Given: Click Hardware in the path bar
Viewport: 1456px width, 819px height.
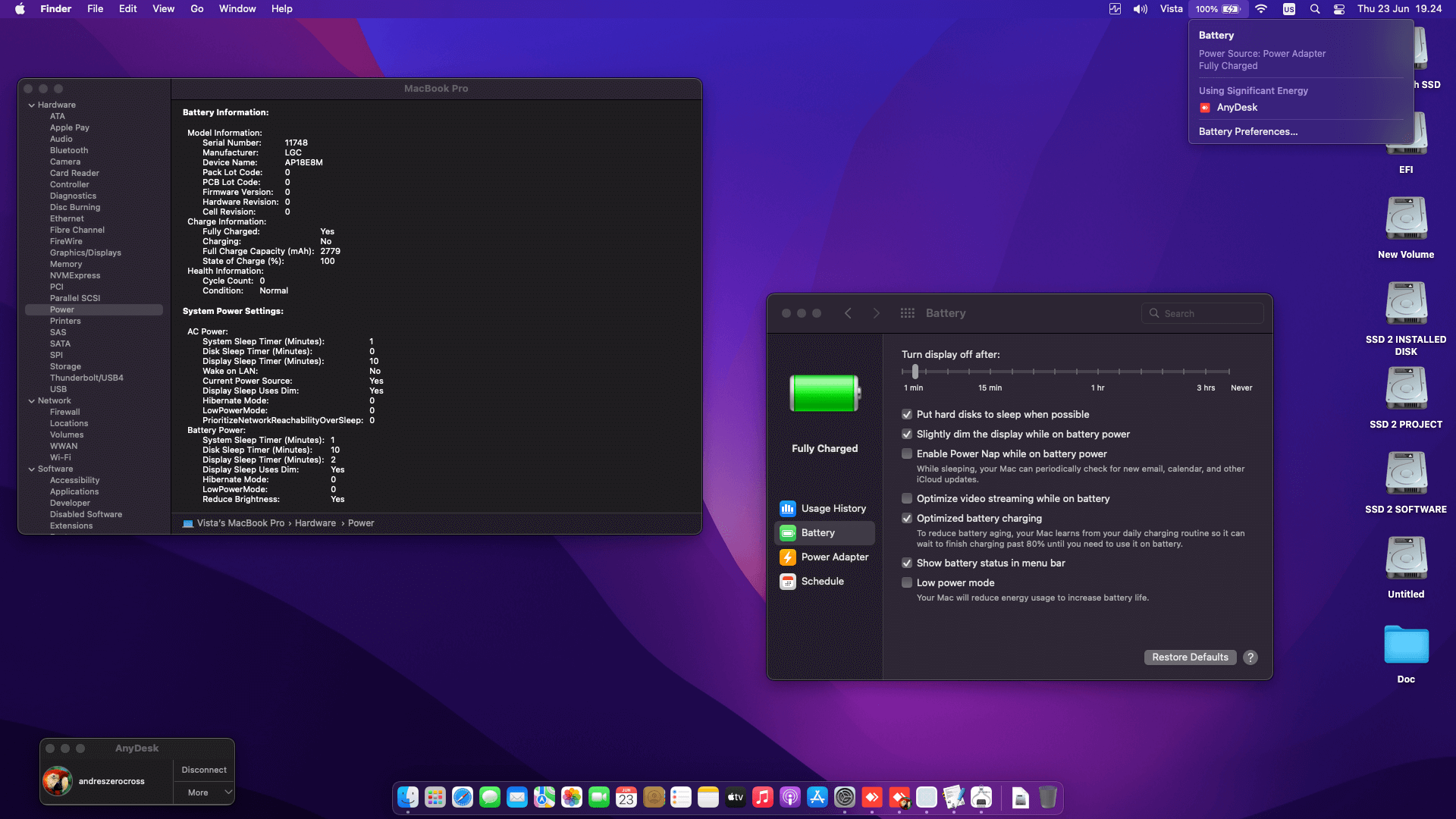Looking at the screenshot, I should click(315, 523).
